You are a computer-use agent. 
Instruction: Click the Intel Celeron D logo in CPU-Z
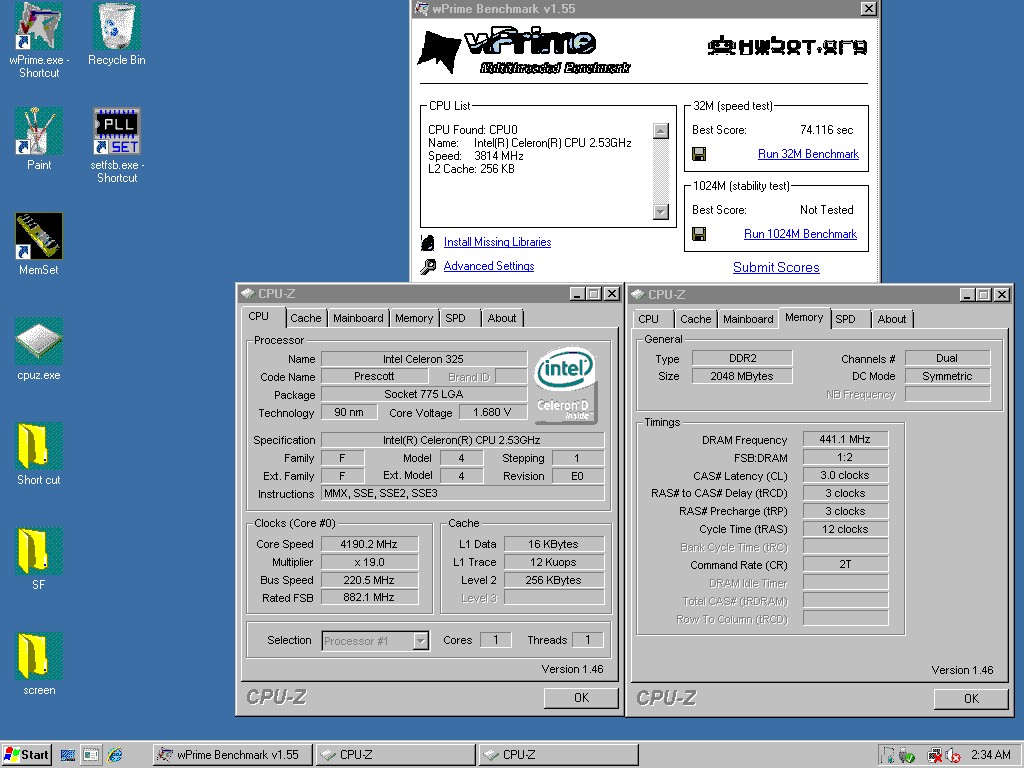coord(566,385)
